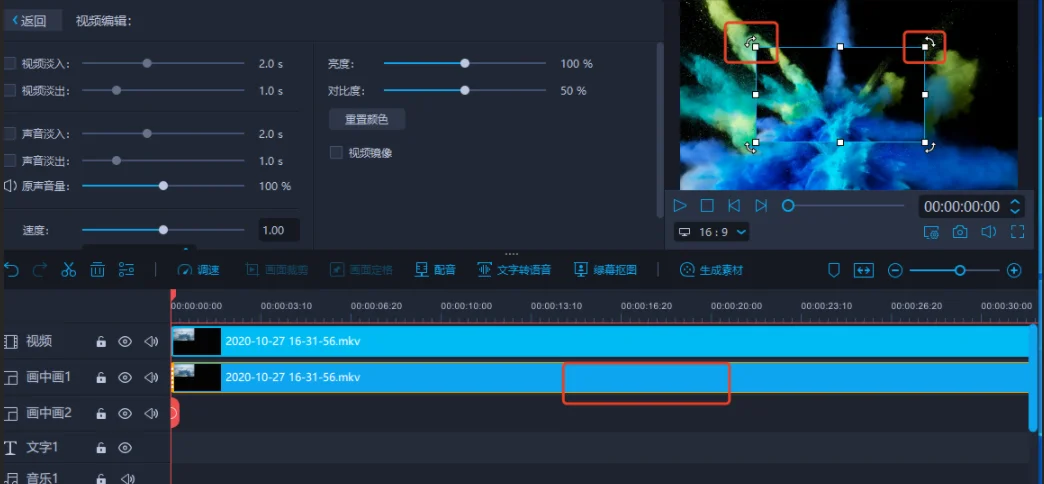
Task: Click the 速度 slider handle
Action: click(163, 230)
